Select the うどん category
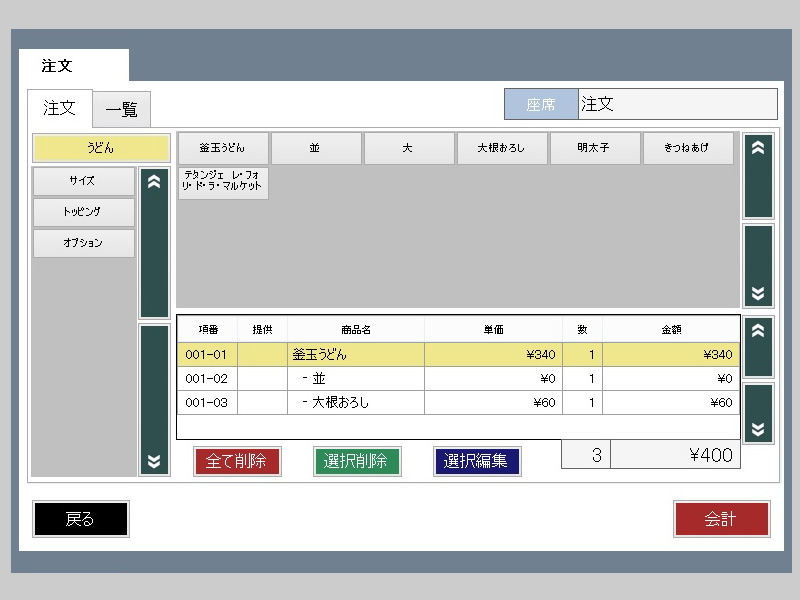Image resolution: width=800 pixels, height=600 pixels. pos(101,148)
